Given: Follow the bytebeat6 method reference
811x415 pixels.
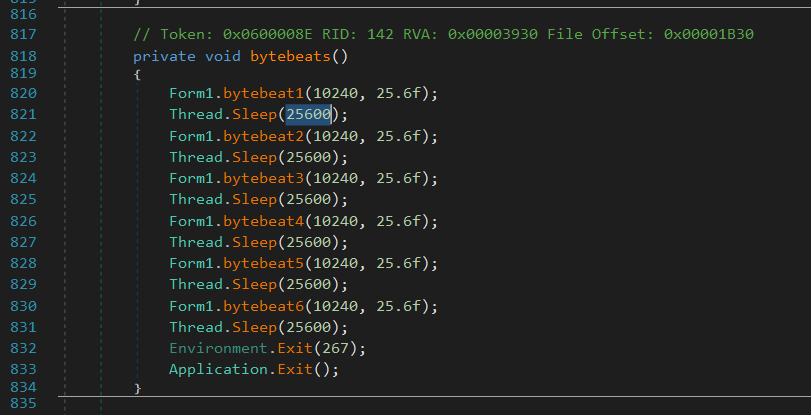Looking at the screenshot, I should 264,307.
